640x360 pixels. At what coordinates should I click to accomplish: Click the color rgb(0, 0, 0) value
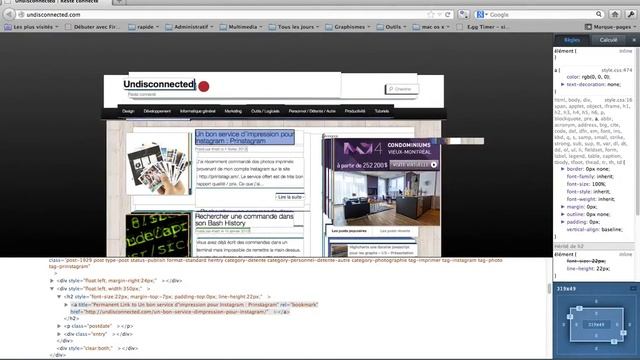coord(596,77)
